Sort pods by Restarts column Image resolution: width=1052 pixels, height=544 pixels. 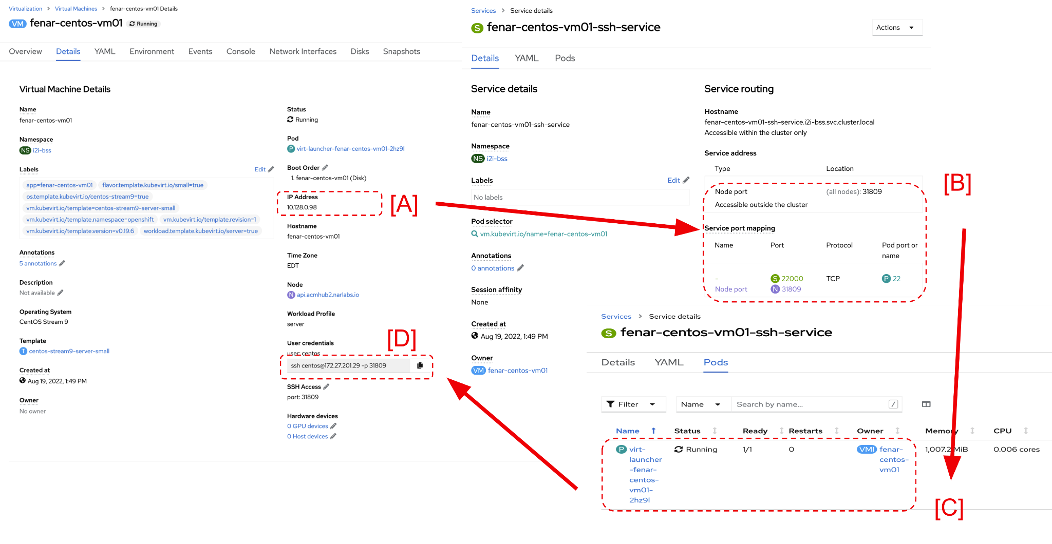[x=812, y=431]
